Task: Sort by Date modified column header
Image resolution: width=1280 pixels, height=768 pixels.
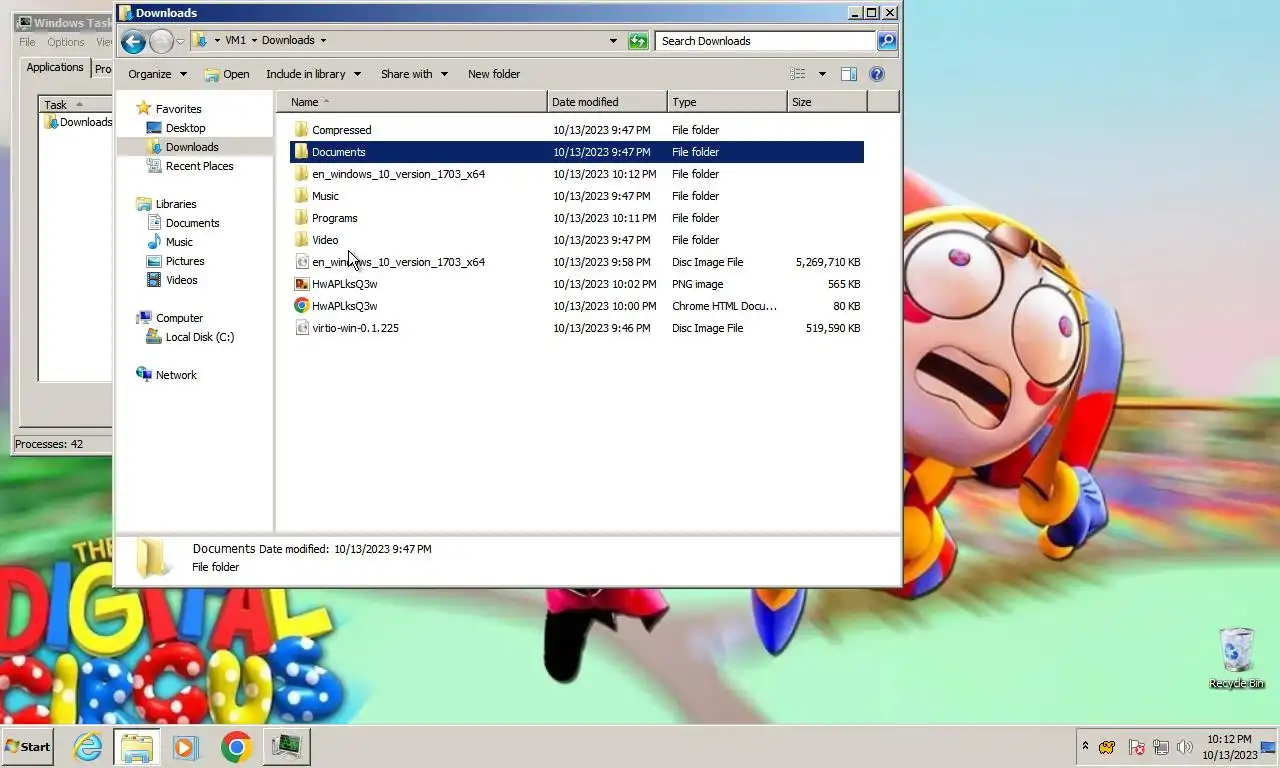Action: point(607,102)
